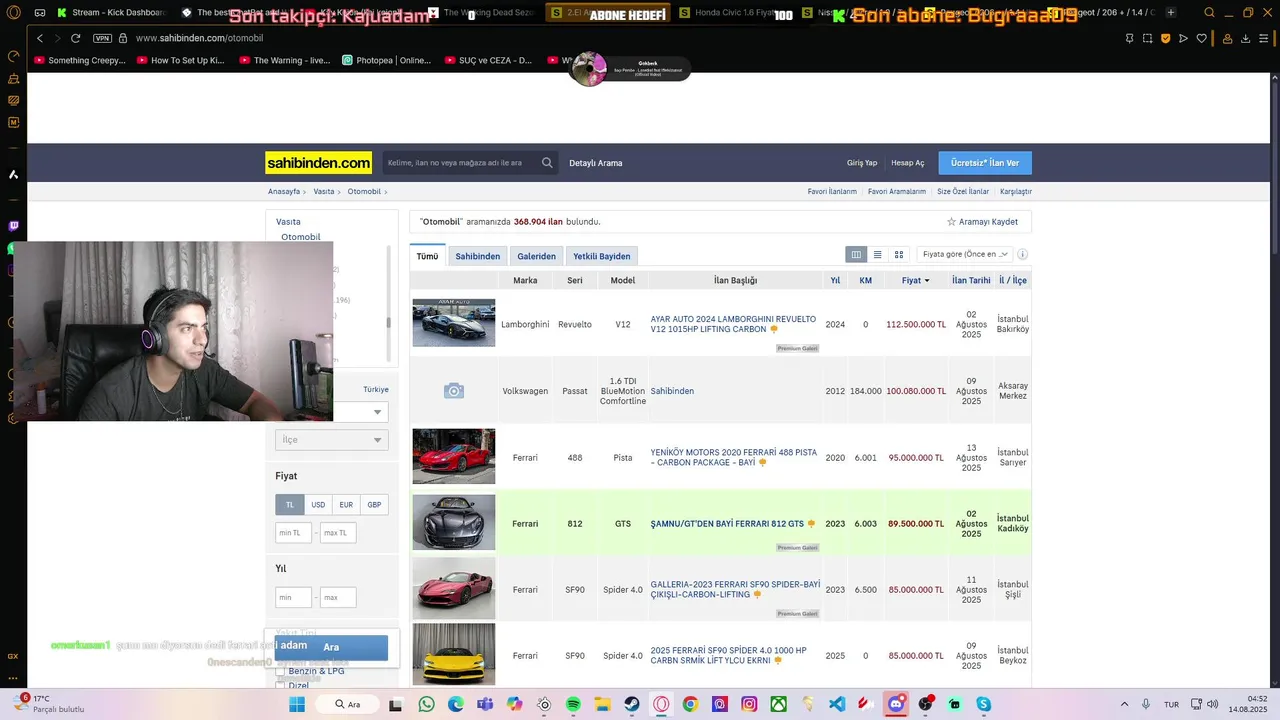Image resolution: width=1280 pixels, height=720 pixels.
Task: Click the max TL price field
Action: pyautogui.click(x=338, y=533)
